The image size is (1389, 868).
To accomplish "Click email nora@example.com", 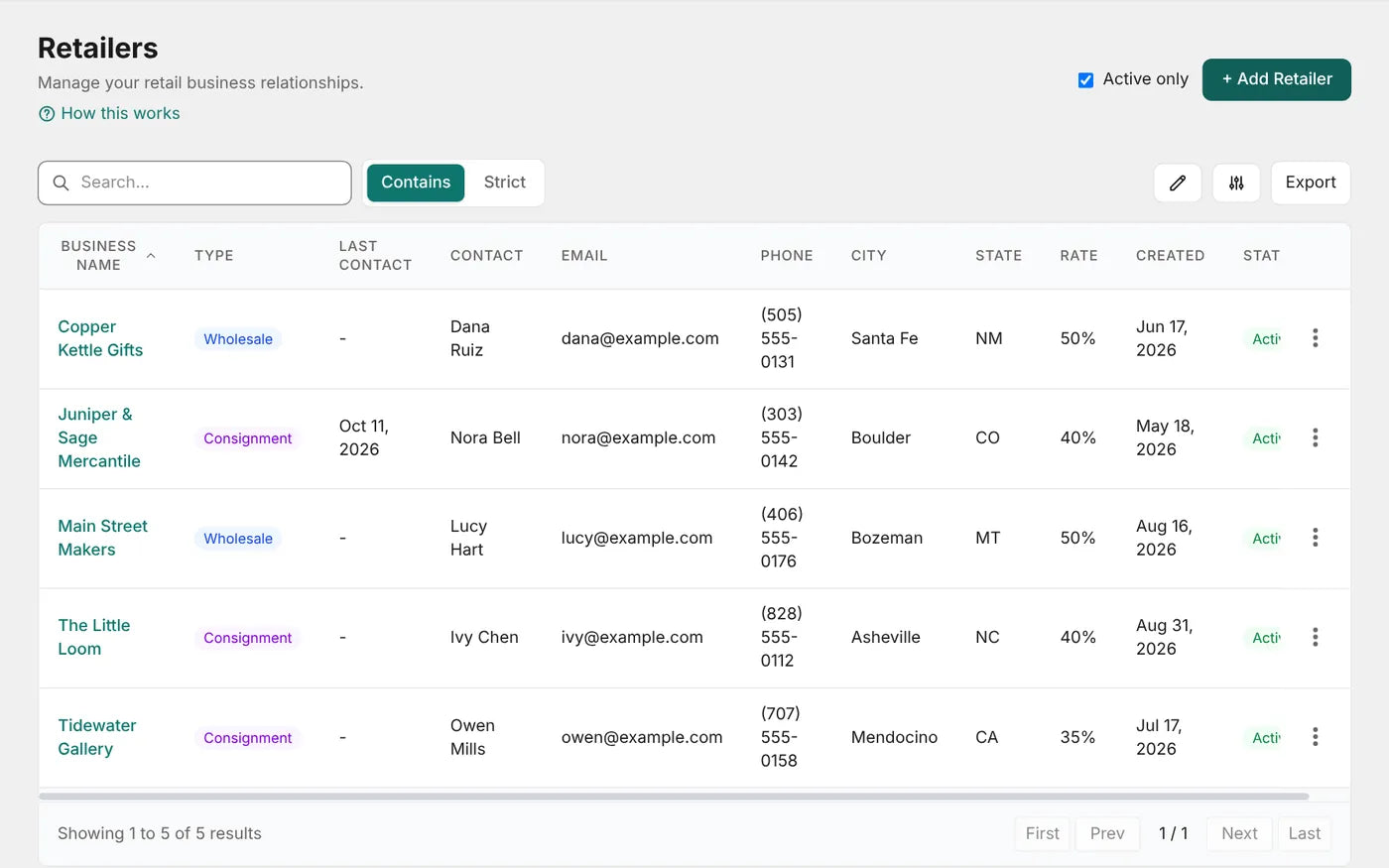I will pos(638,437).
